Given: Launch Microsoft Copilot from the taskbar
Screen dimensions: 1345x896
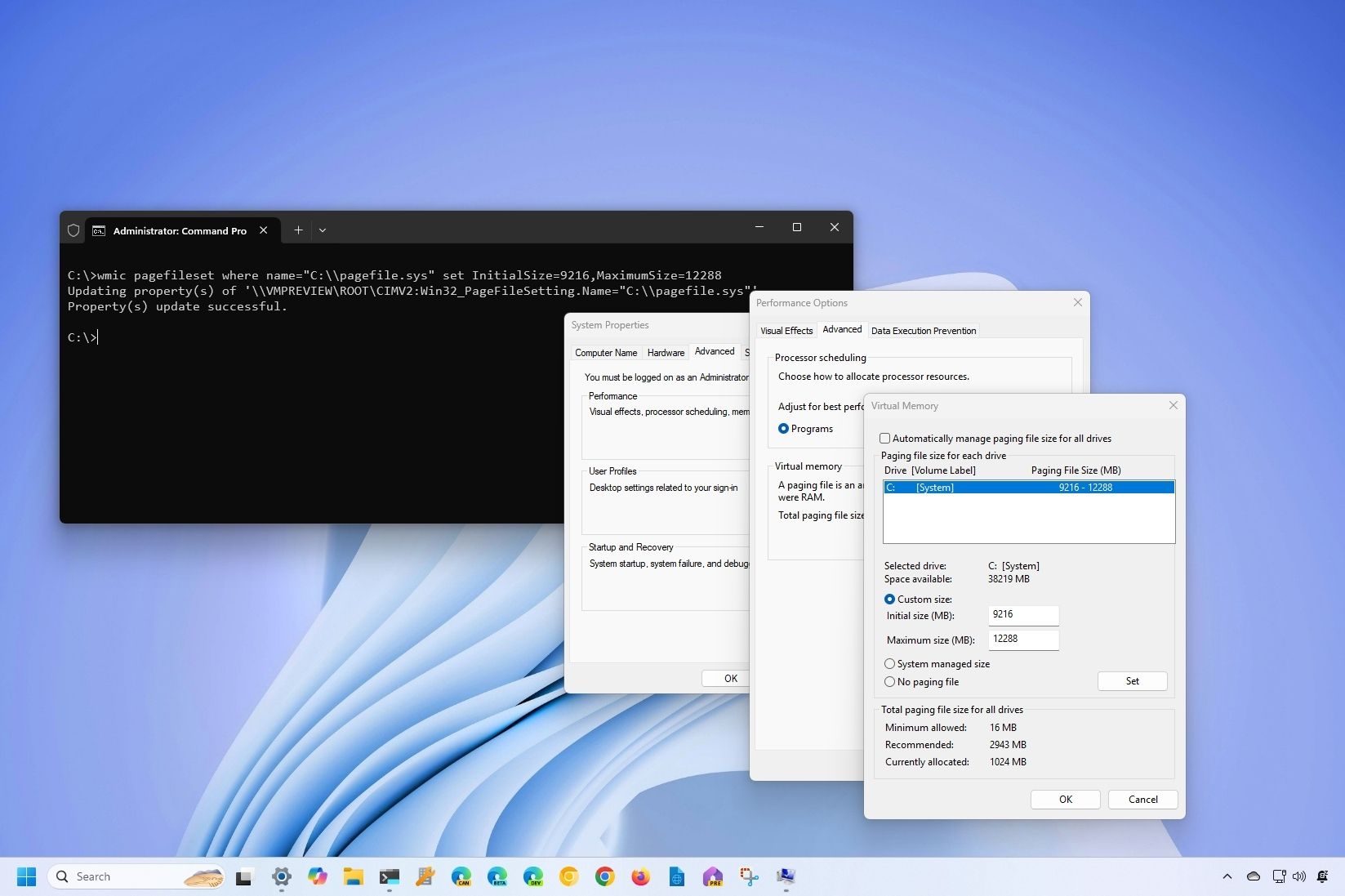Looking at the screenshot, I should [317, 876].
